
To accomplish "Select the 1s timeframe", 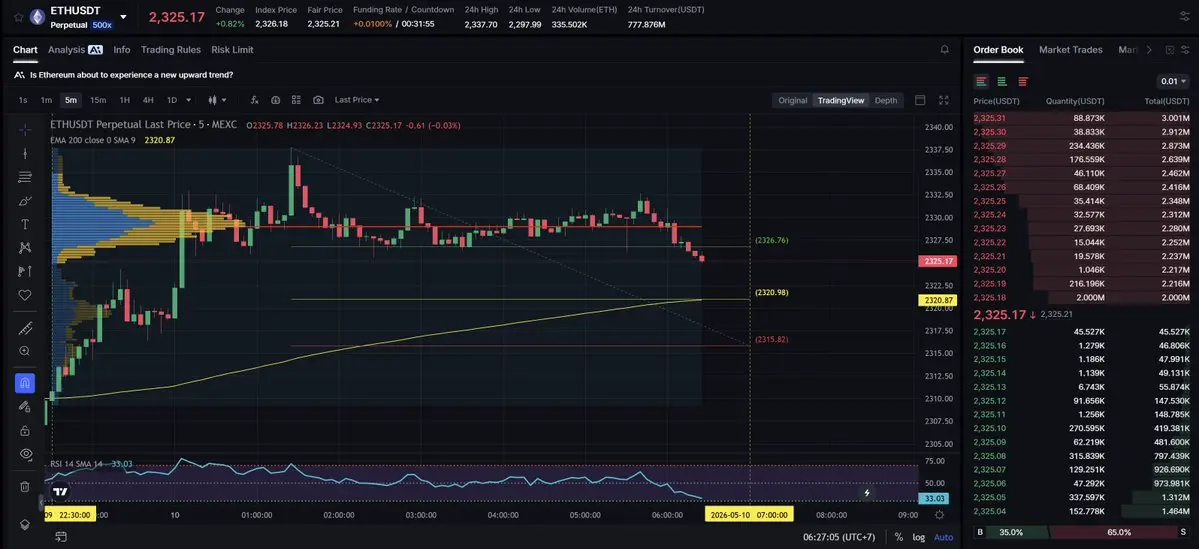I will coord(23,100).
